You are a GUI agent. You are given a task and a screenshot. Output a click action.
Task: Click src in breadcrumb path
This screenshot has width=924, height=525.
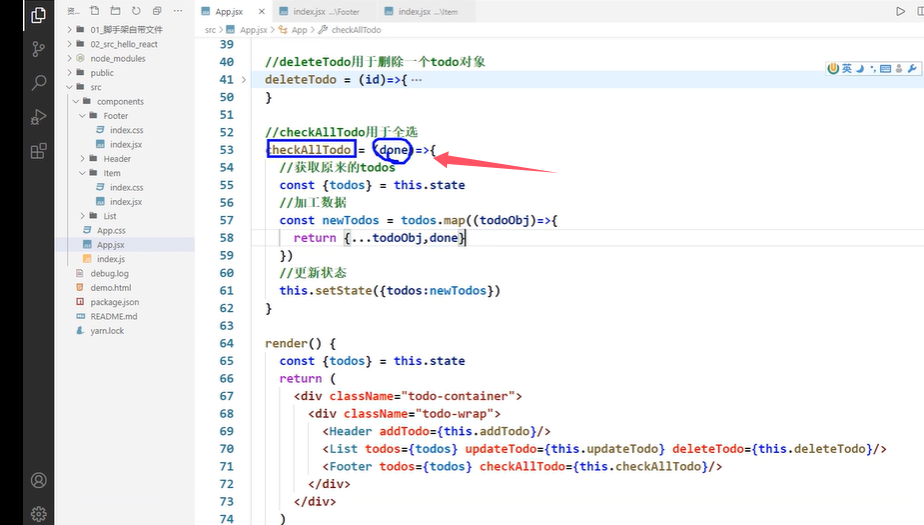tap(210, 29)
